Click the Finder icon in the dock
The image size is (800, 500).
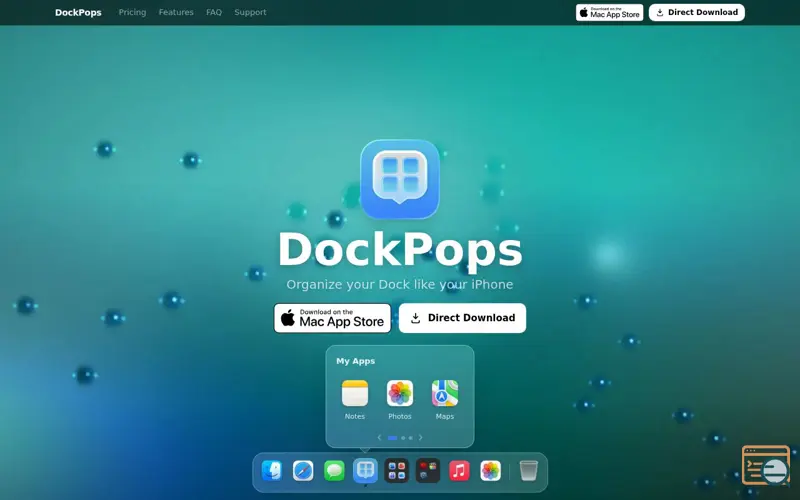(x=271, y=470)
